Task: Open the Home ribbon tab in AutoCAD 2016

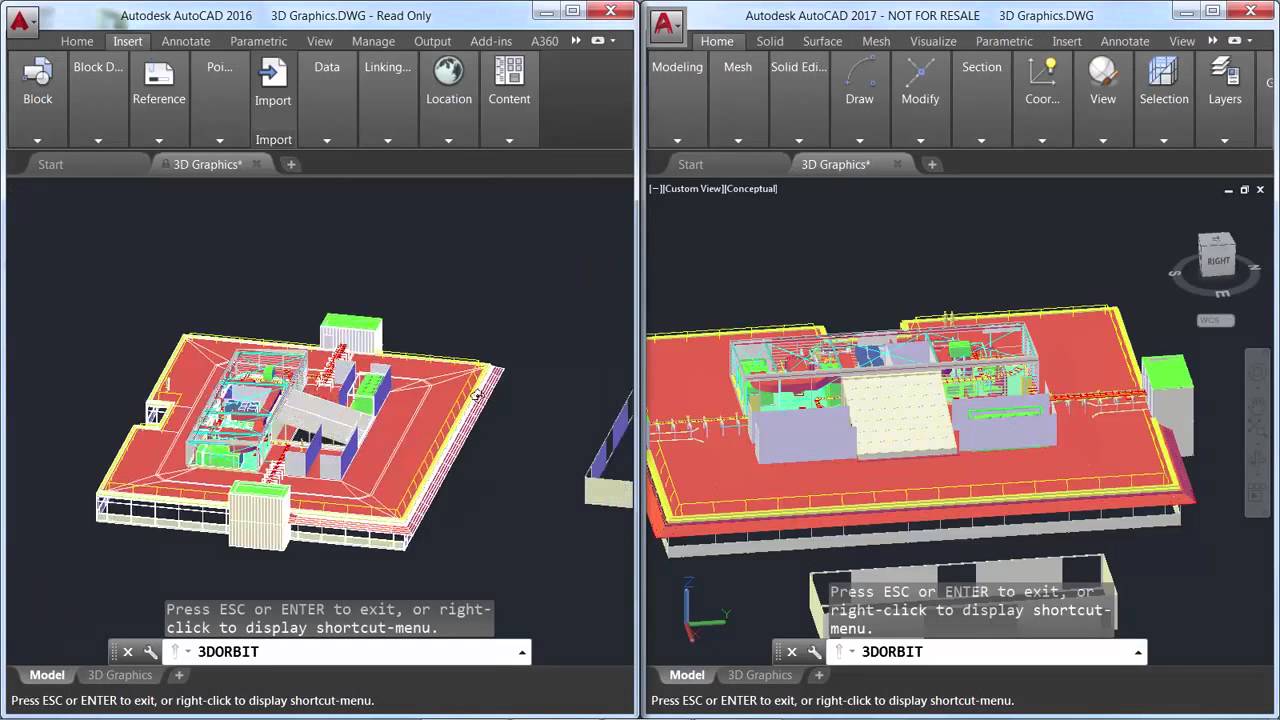Action: (x=77, y=41)
